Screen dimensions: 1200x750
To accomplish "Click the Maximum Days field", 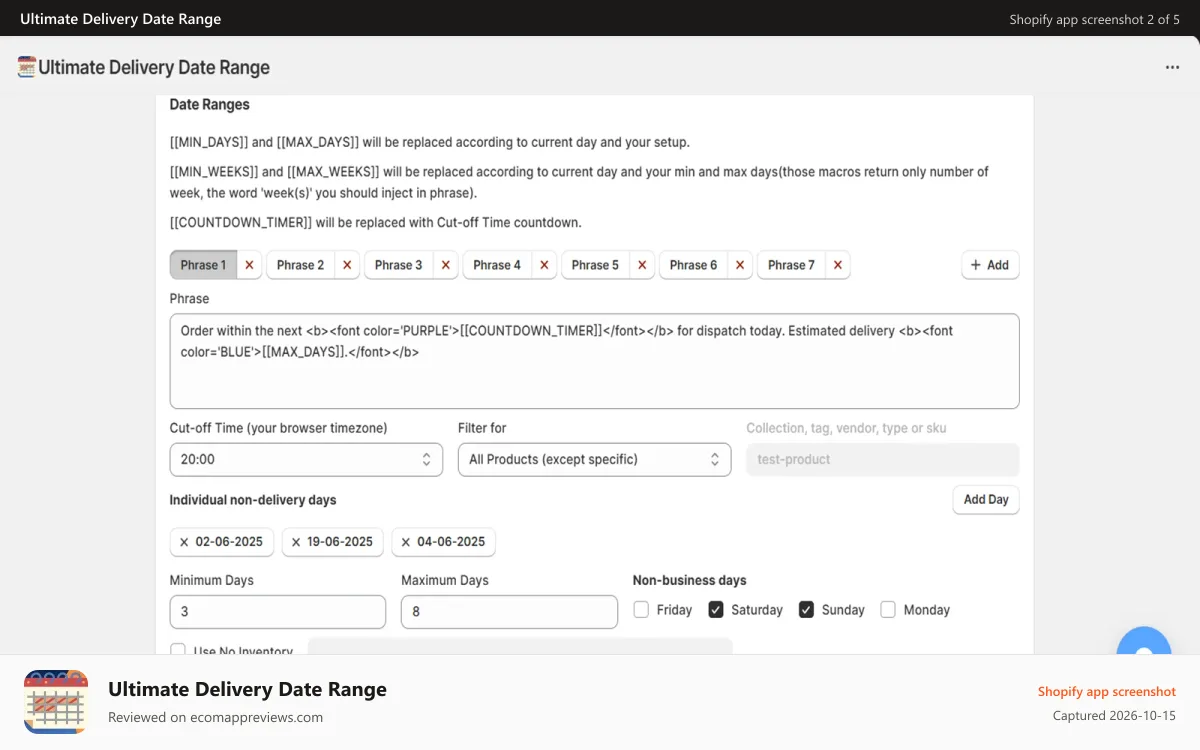I will [509, 612].
